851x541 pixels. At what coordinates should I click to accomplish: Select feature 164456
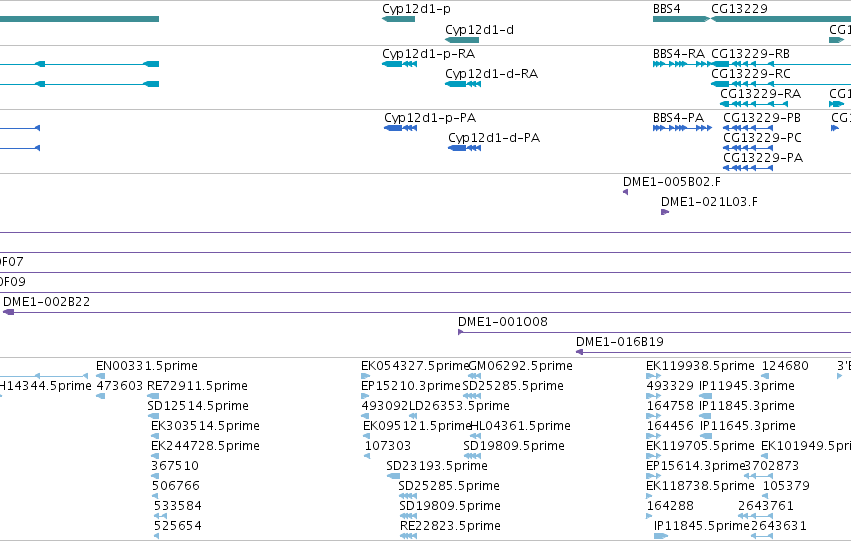point(670,426)
